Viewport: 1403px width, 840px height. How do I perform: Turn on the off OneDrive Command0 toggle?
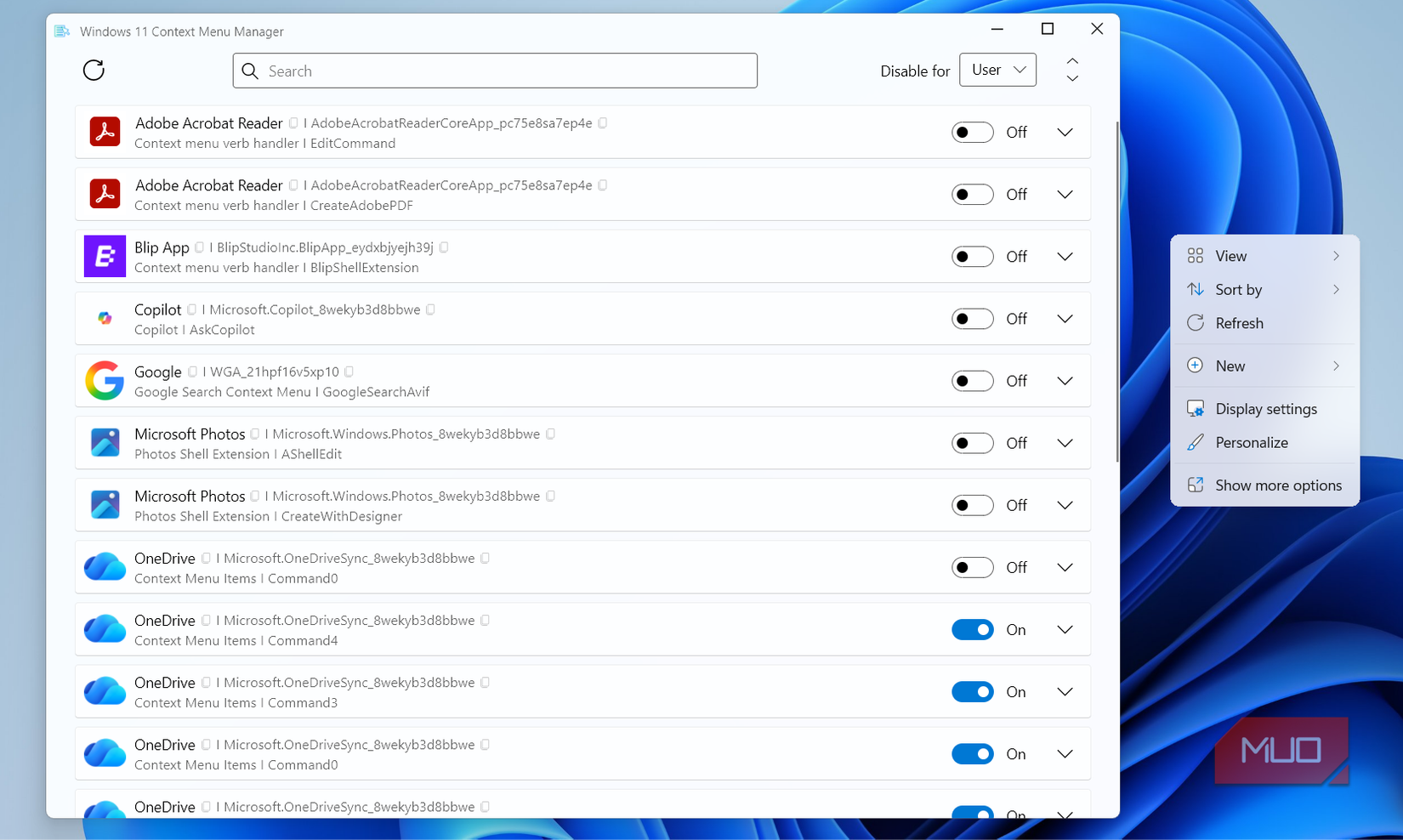[x=972, y=567]
